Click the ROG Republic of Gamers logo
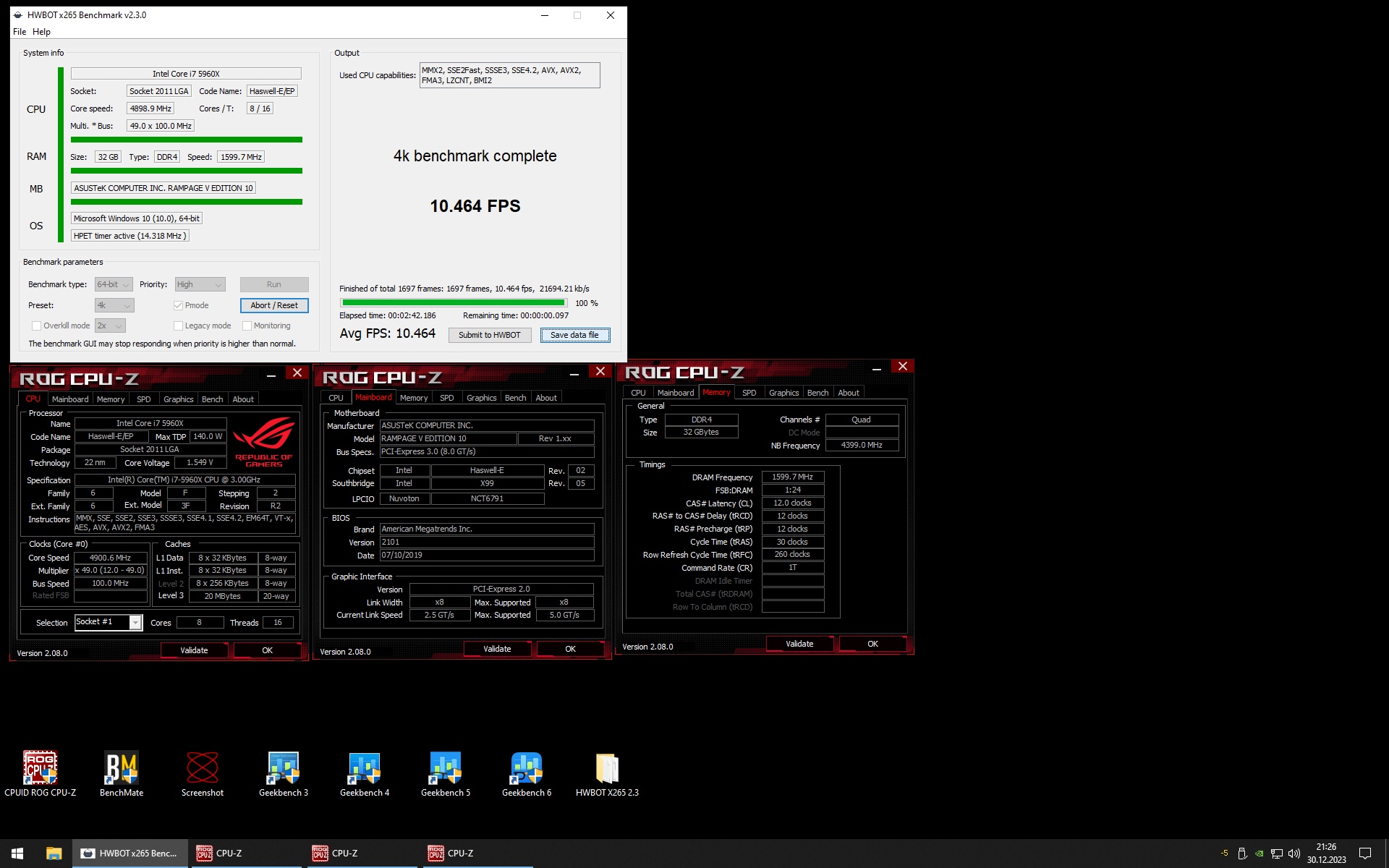Image resolution: width=1389 pixels, height=868 pixels. click(263, 442)
